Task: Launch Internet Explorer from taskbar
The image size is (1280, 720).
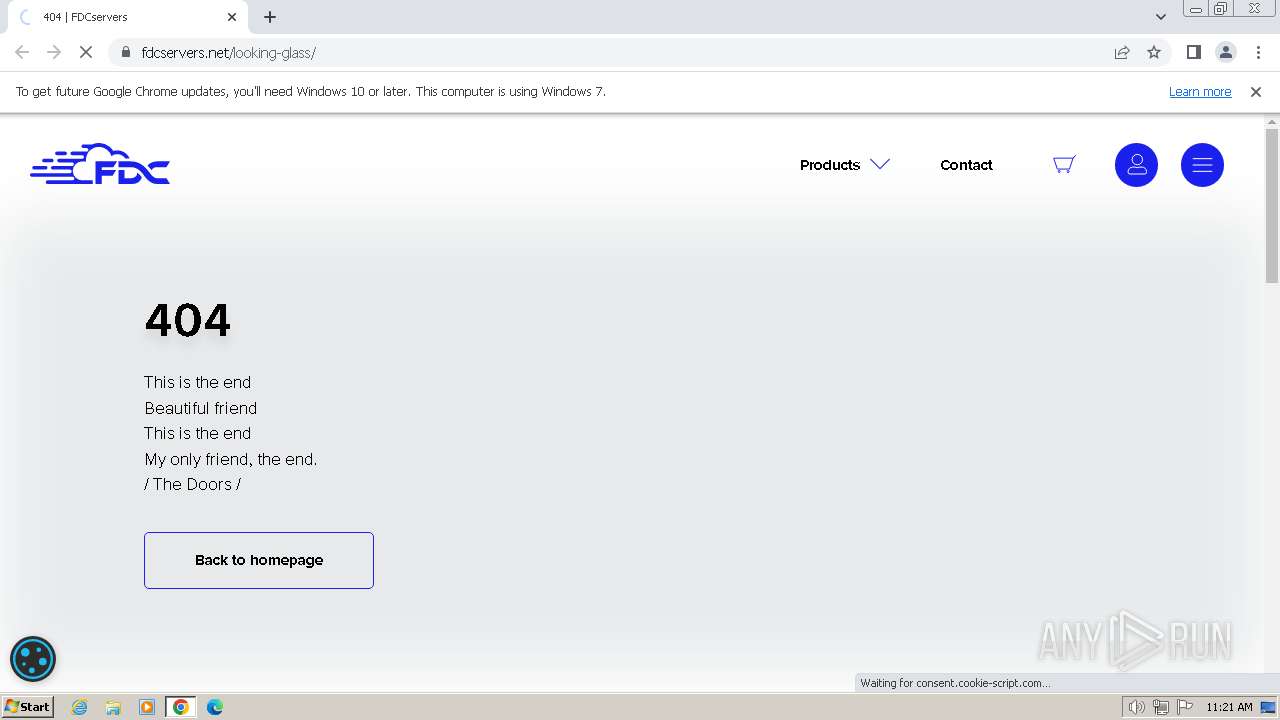Action: 80,707
